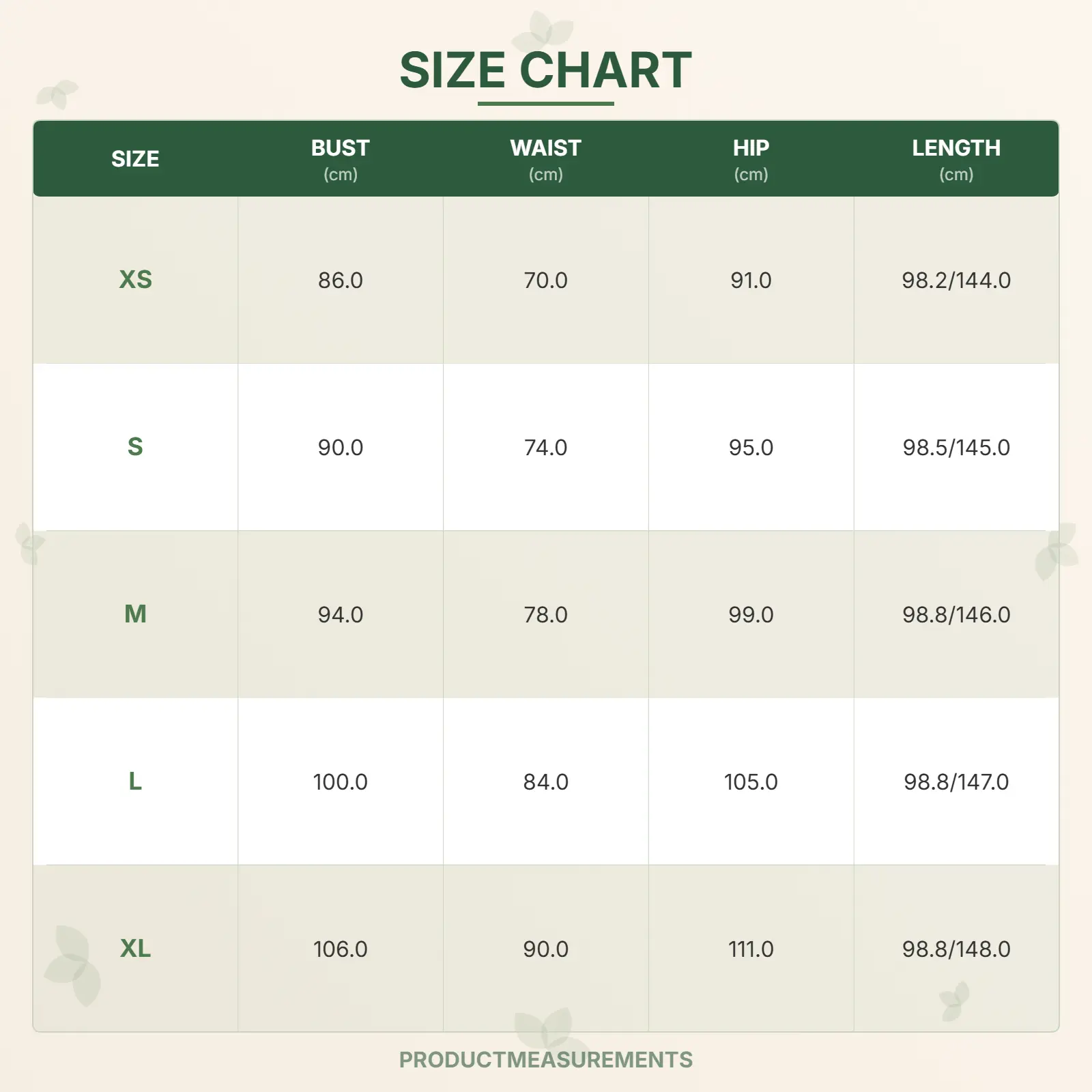Image resolution: width=1092 pixels, height=1092 pixels.
Task: Click the HIP (cm) column header
Action: pyautogui.click(x=751, y=159)
